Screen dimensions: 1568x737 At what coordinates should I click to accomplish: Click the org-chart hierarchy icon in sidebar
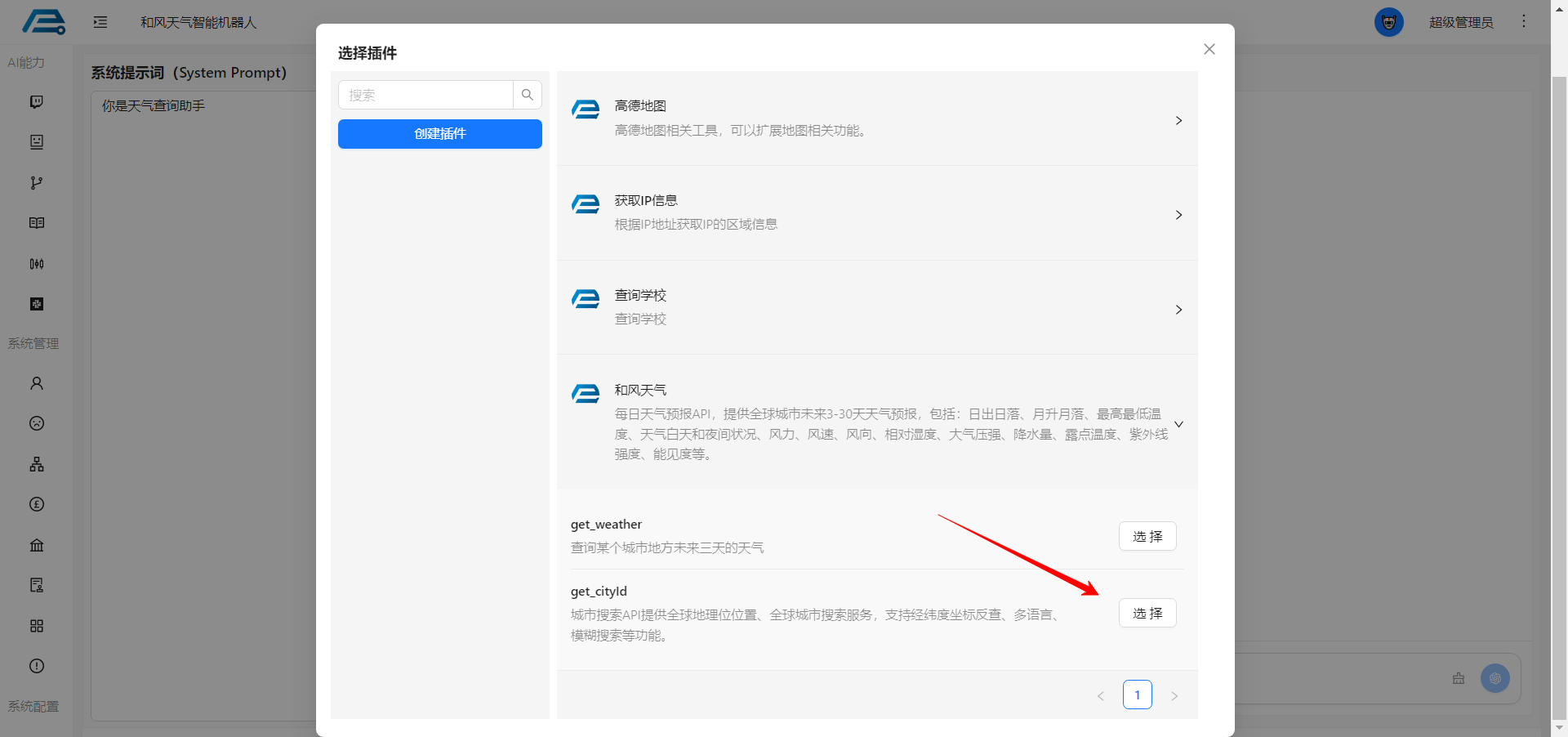[37, 464]
